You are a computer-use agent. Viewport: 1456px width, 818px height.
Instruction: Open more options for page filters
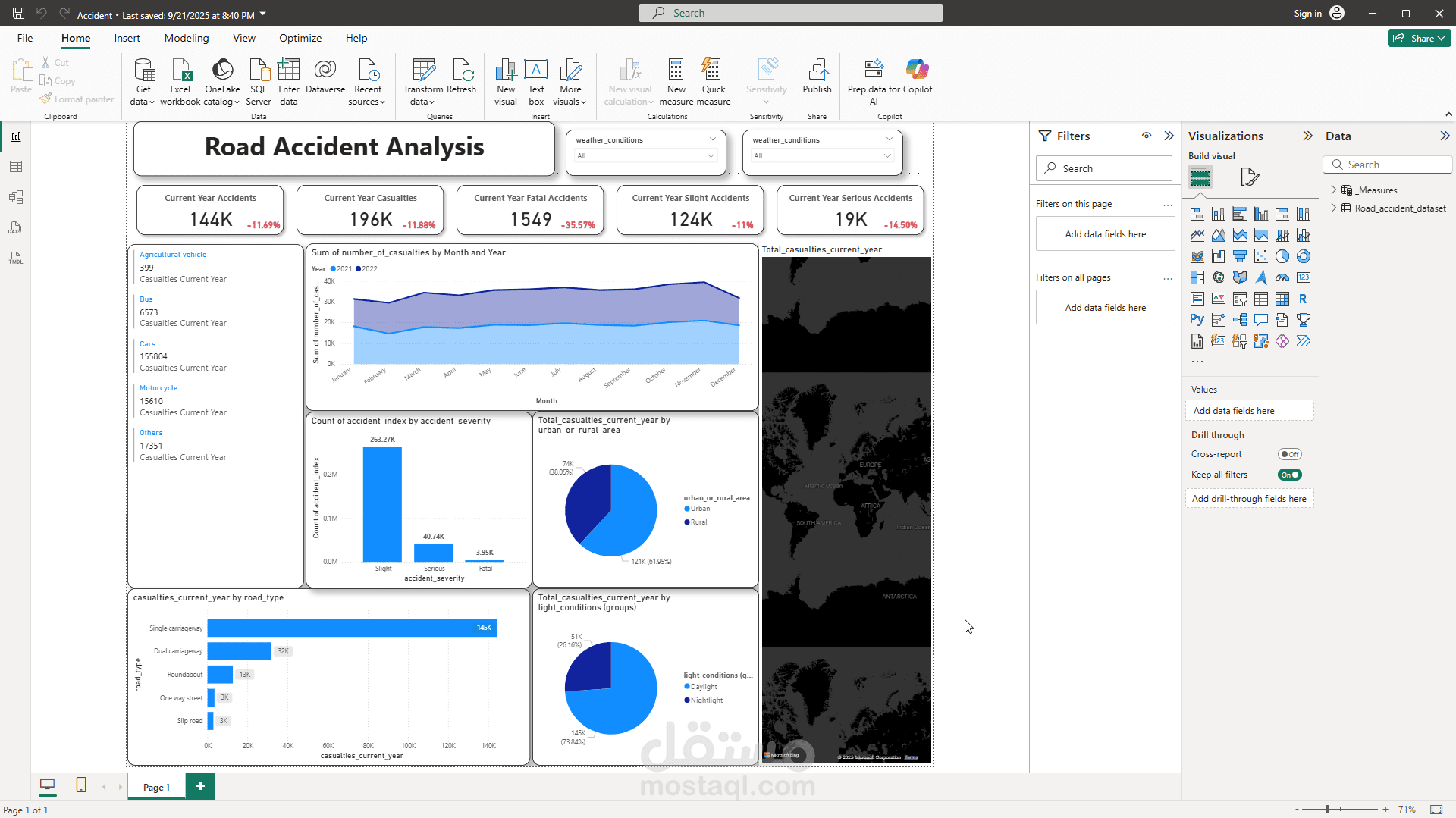tap(1168, 205)
